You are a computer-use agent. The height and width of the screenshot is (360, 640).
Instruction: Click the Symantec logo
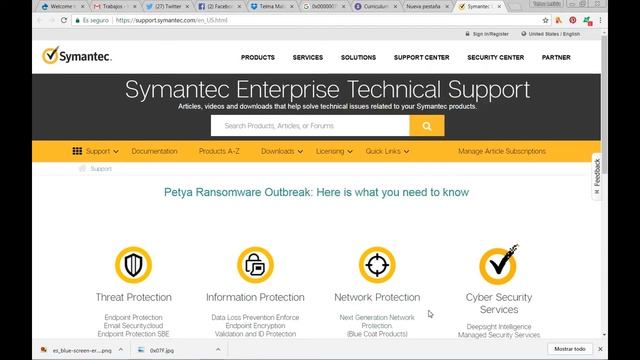[77, 56]
